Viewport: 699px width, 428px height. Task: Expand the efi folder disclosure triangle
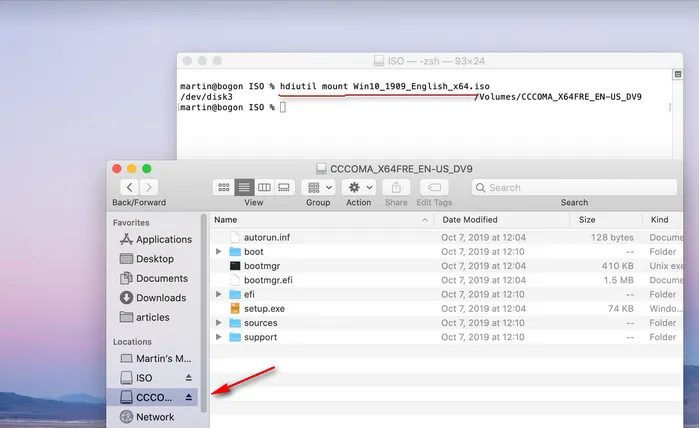tap(219, 295)
